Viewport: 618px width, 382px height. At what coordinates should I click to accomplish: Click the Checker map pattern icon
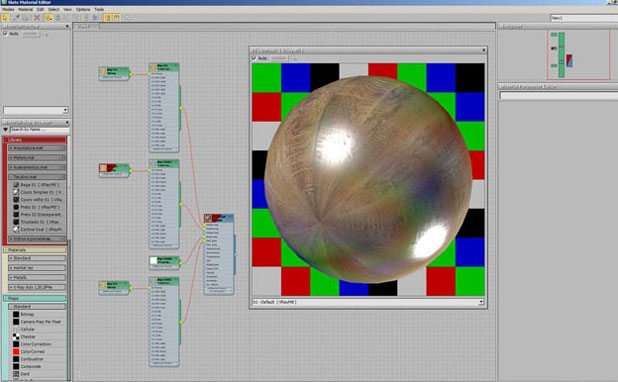pos(16,336)
